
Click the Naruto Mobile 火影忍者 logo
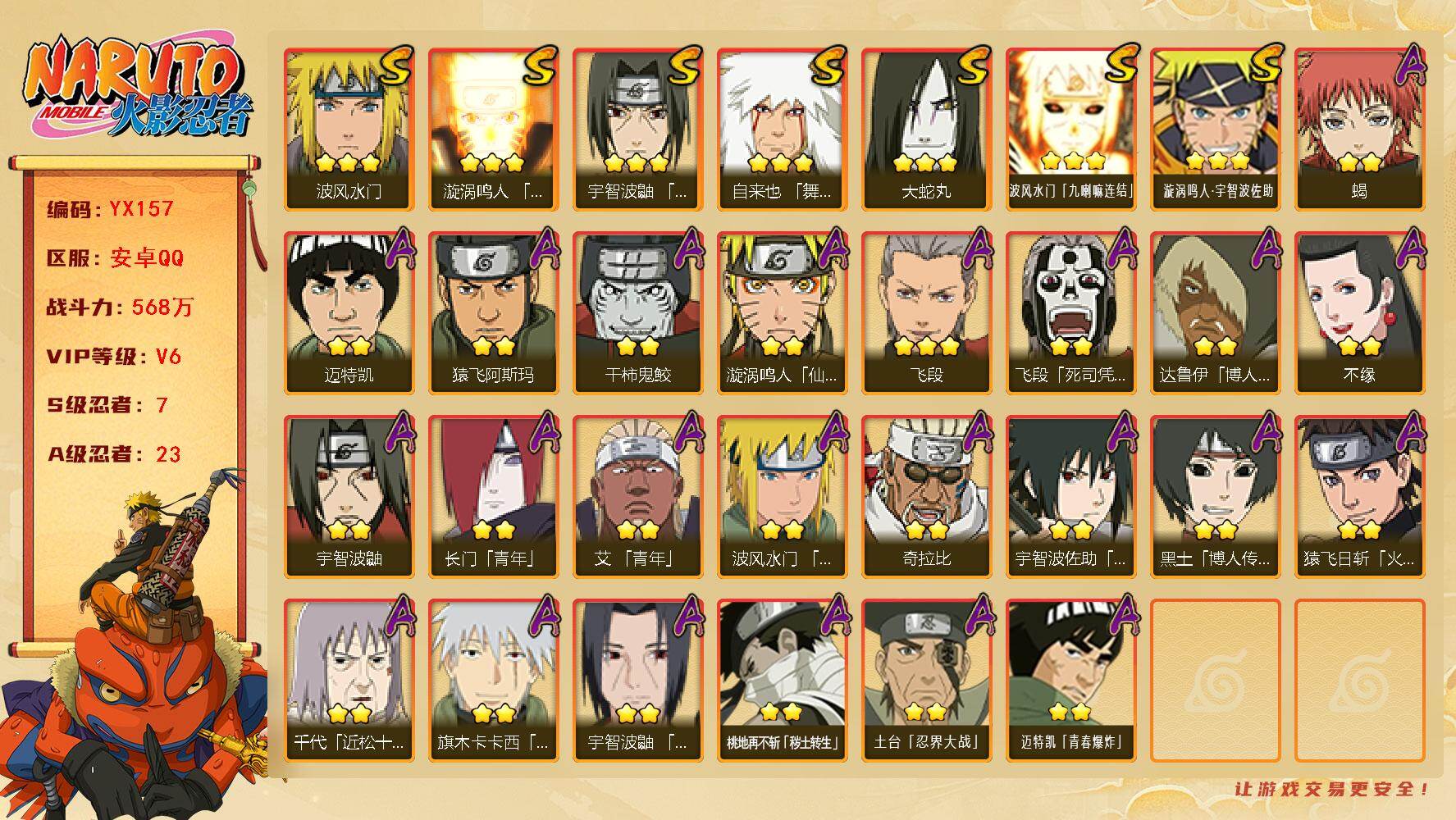136,89
